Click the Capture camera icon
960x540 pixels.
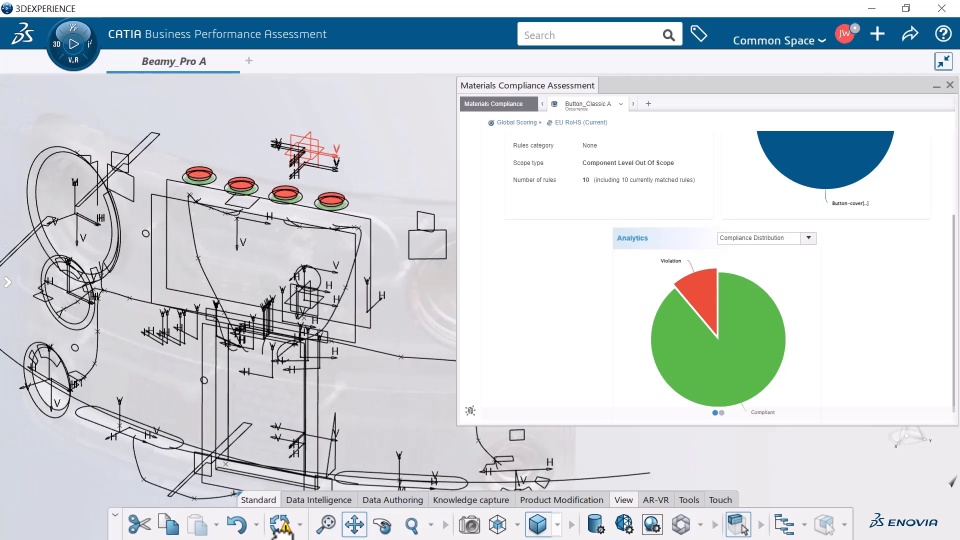point(470,525)
